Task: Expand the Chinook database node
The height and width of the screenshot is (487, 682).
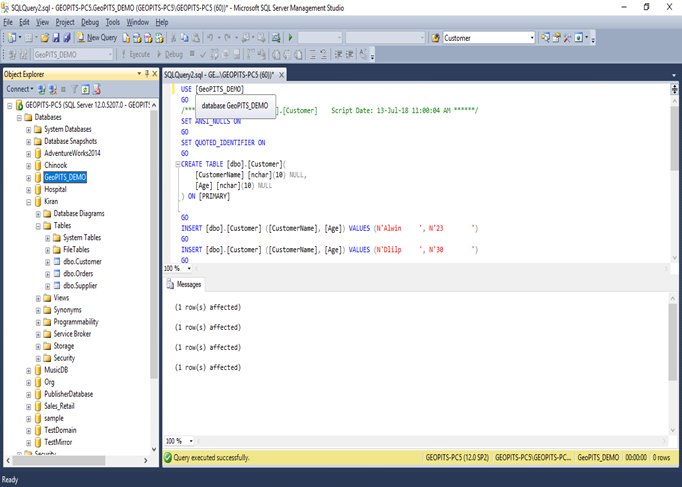Action: click(x=28, y=165)
